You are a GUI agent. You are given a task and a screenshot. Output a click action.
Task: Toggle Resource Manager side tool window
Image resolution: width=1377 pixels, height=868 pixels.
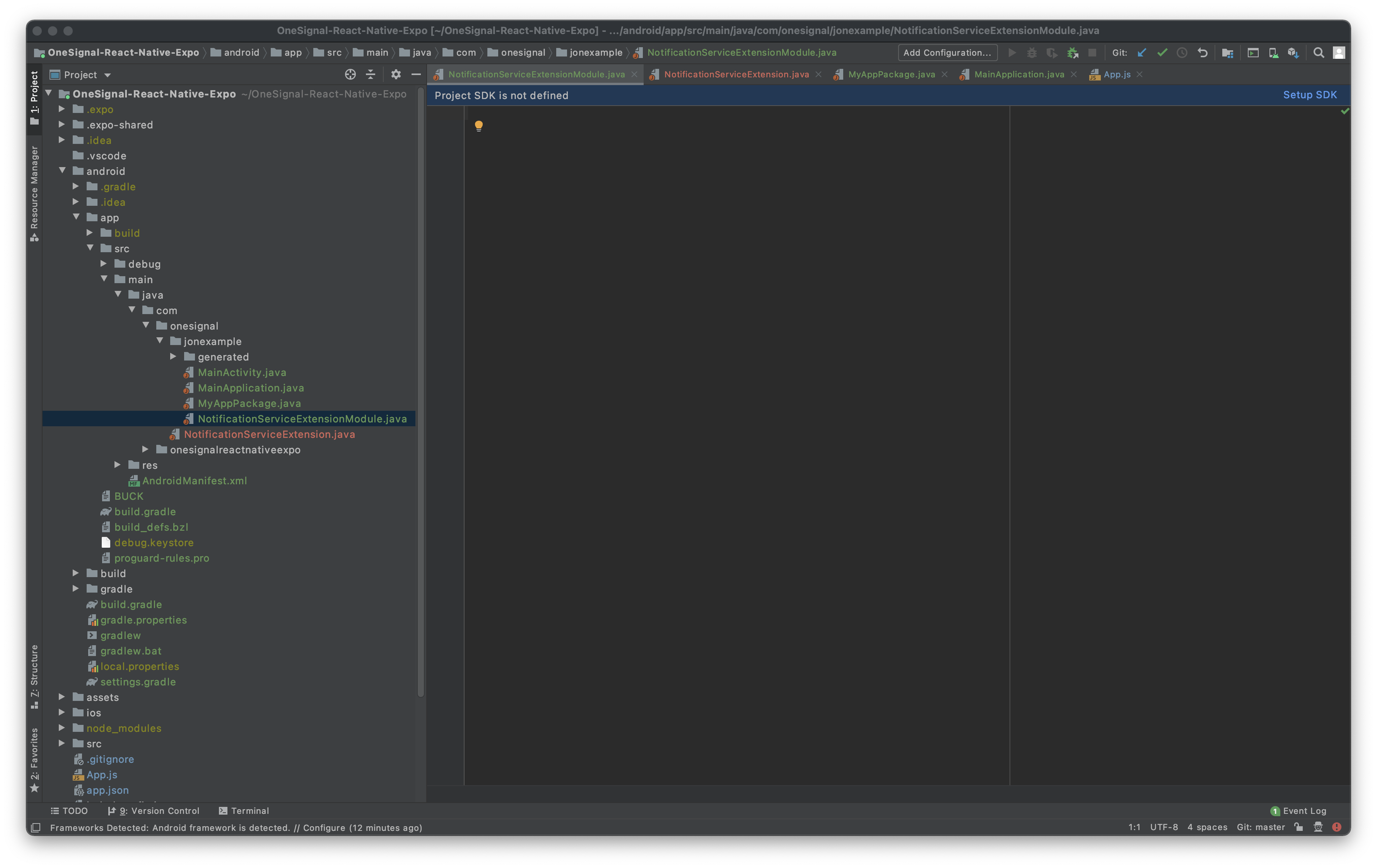click(34, 193)
